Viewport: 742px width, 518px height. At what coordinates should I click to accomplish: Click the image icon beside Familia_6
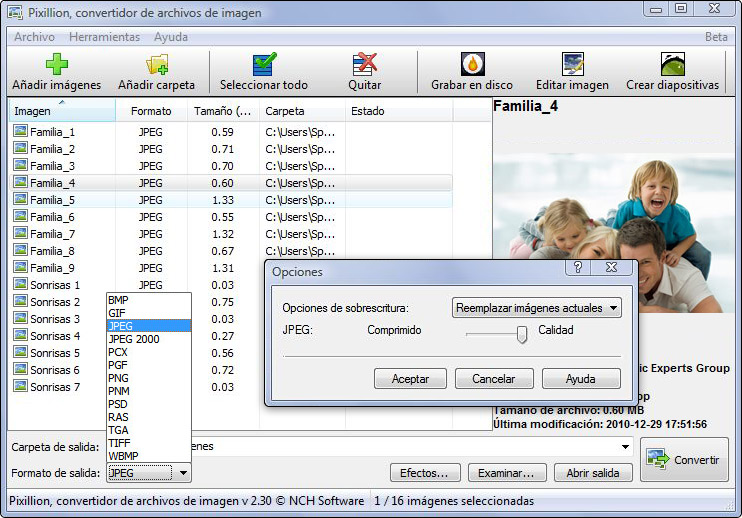[20, 216]
